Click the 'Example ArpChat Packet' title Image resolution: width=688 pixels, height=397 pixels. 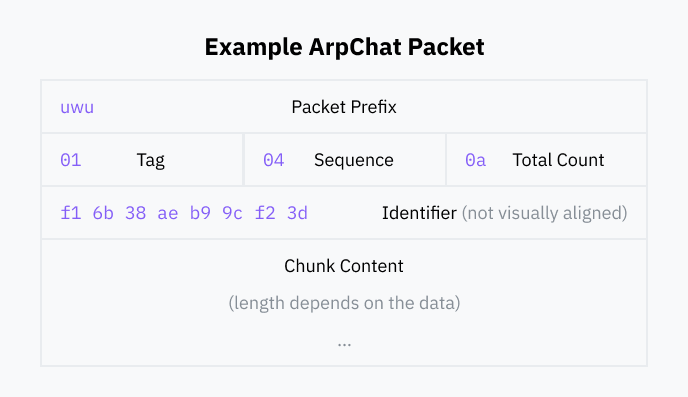(x=344, y=47)
